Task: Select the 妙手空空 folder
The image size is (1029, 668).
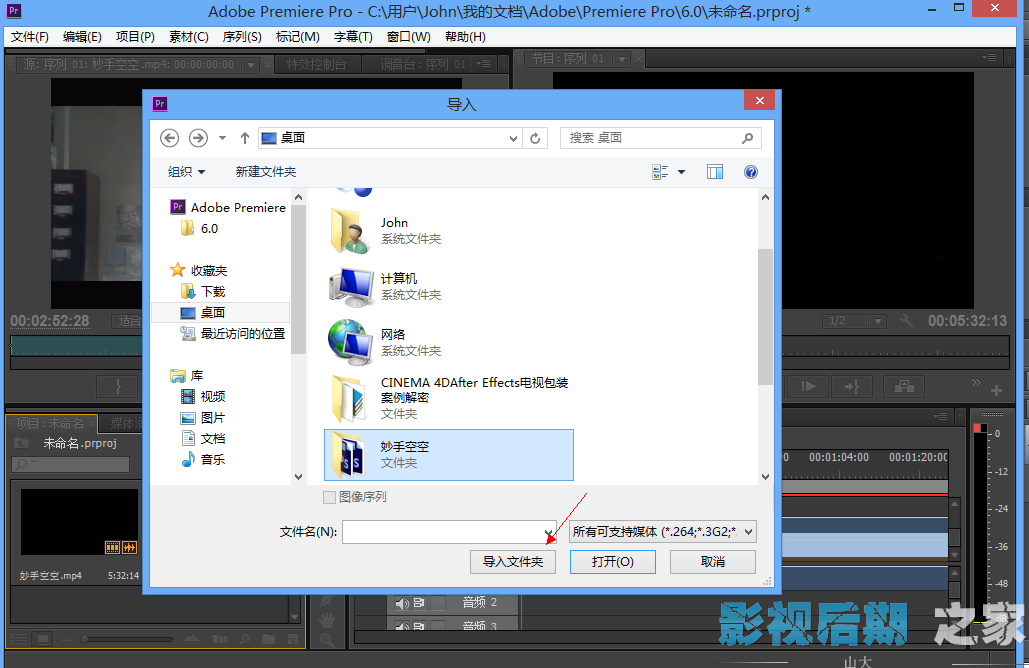Action: pyautogui.click(x=448, y=455)
